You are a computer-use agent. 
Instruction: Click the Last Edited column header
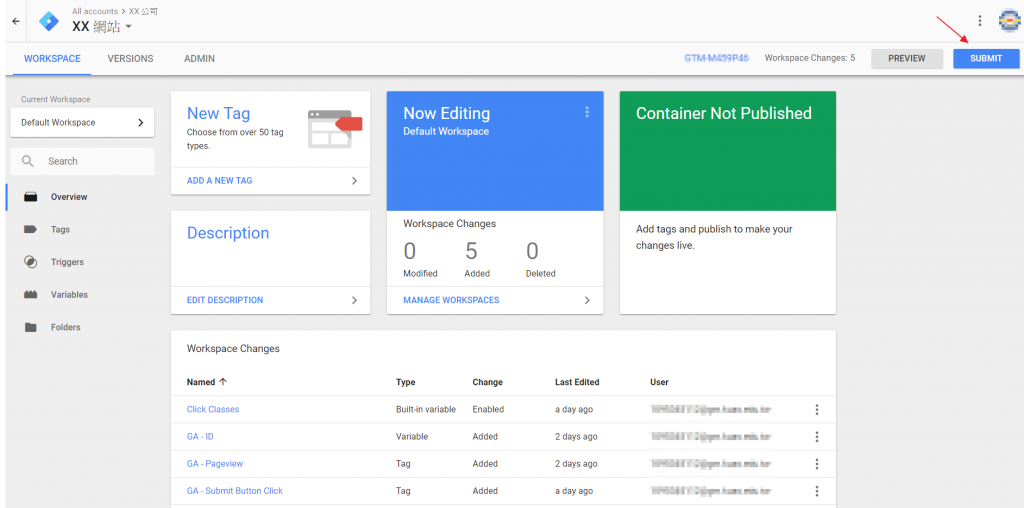tap(577, 382)
